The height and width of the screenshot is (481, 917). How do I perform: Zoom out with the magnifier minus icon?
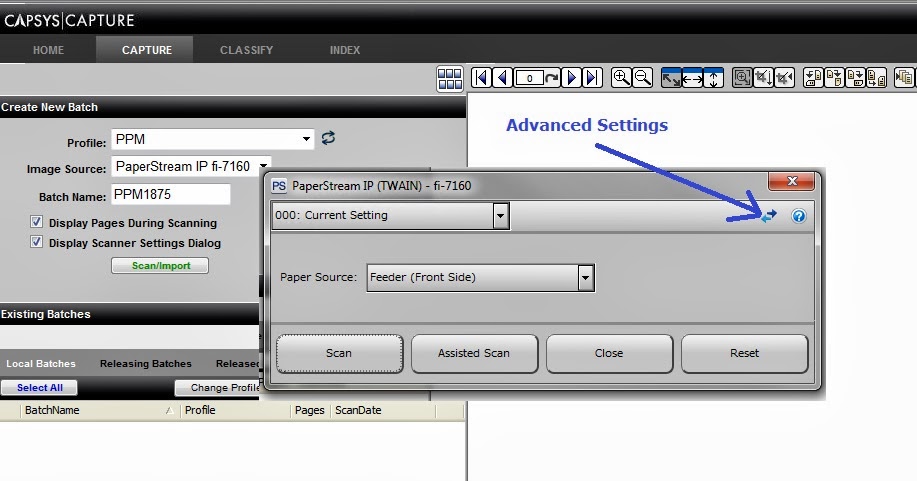pyautogui.click(x=643, y=78)
